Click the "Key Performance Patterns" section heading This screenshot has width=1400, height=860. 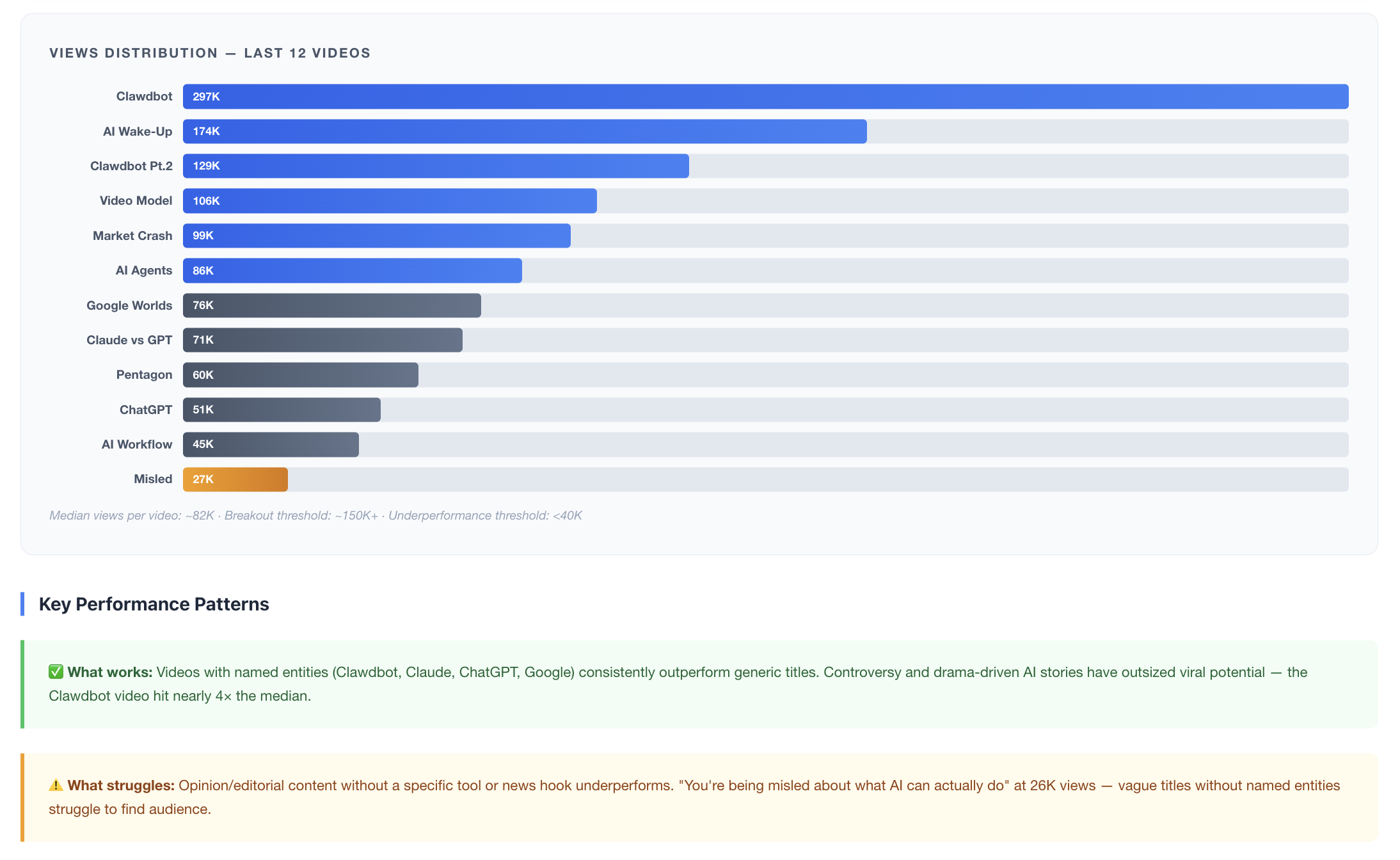[154, 604]
